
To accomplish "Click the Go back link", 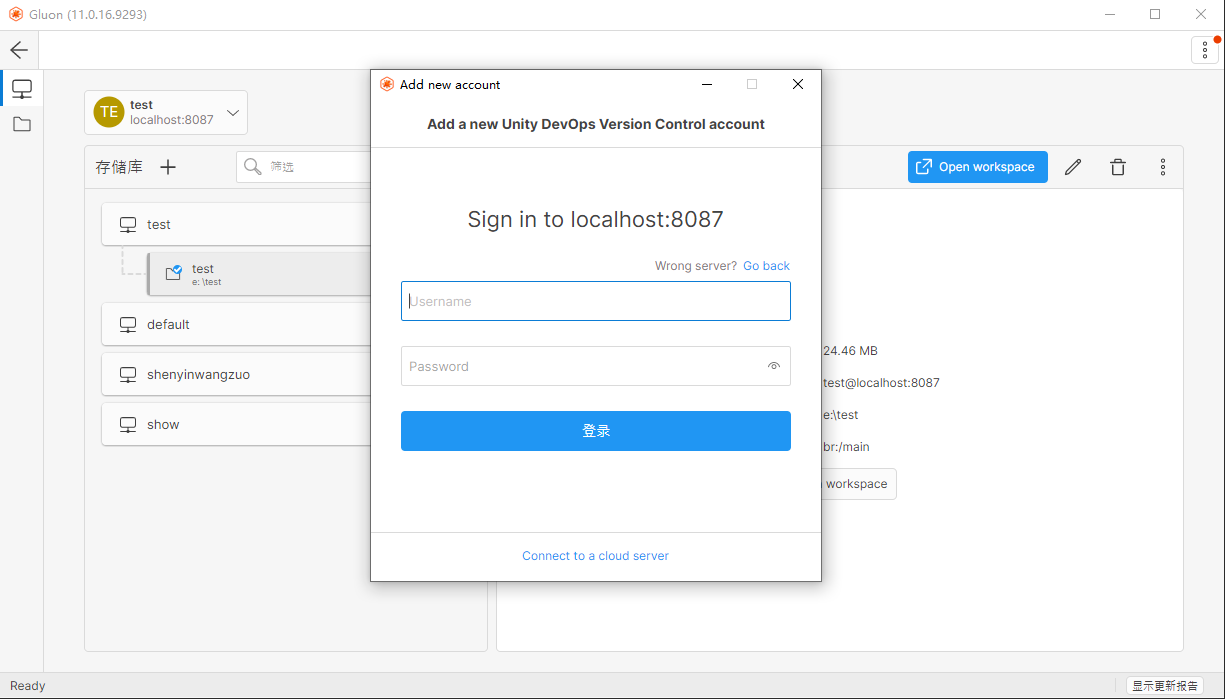I will coord(766,266).
